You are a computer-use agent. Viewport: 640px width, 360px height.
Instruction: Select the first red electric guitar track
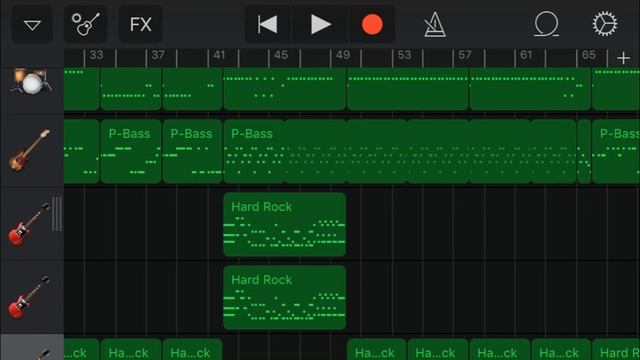[29, 224]
